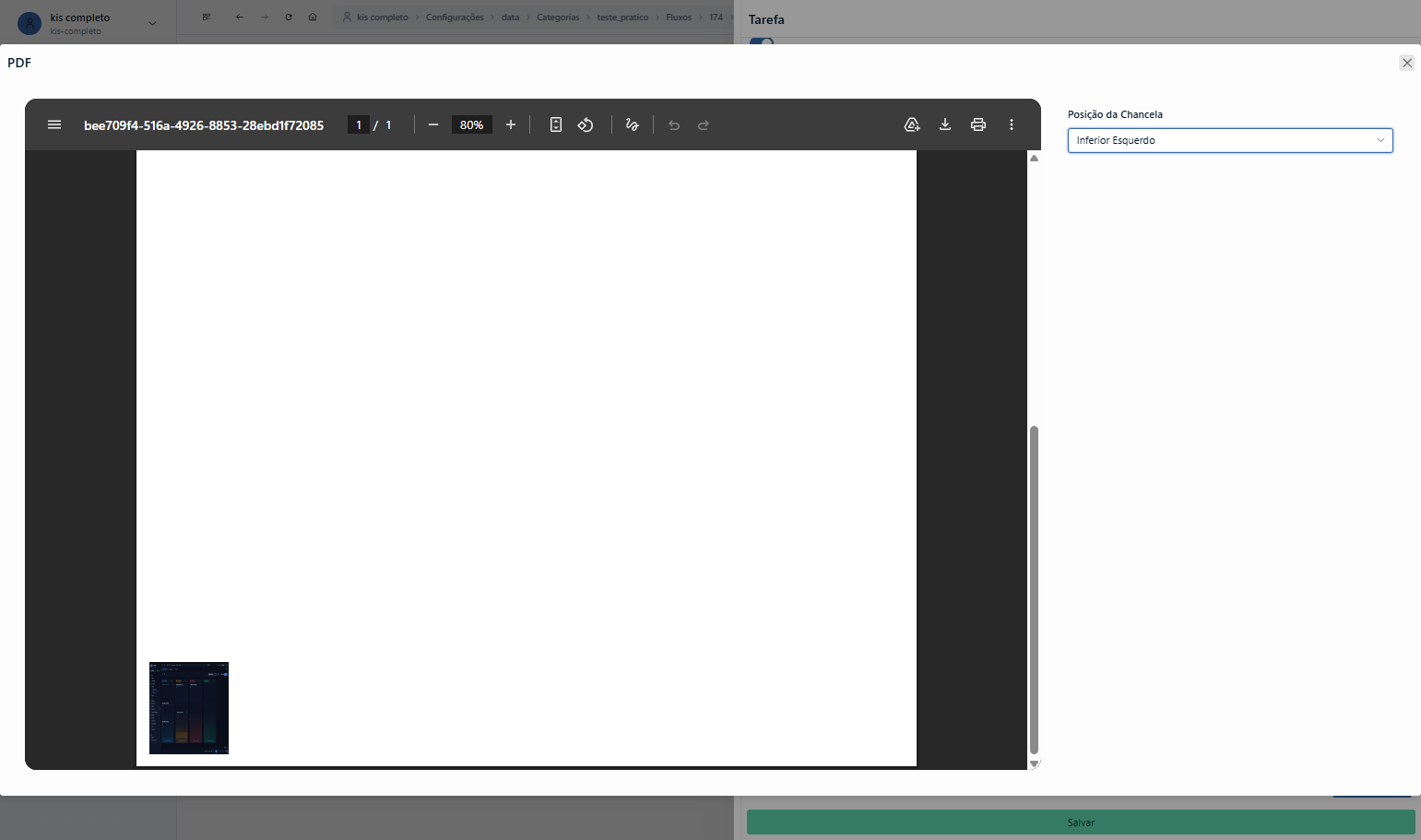Click the 174 breadcrumb item
This screenshot has height=840, width=1421.
tap(716, 18)
